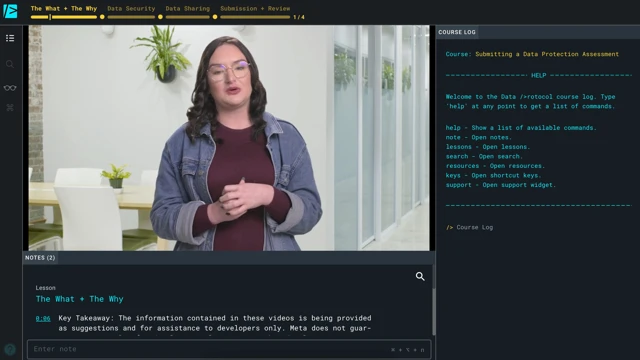Click the Data Protocol logo icon
640x360 pixels.
tap(10, 11)
